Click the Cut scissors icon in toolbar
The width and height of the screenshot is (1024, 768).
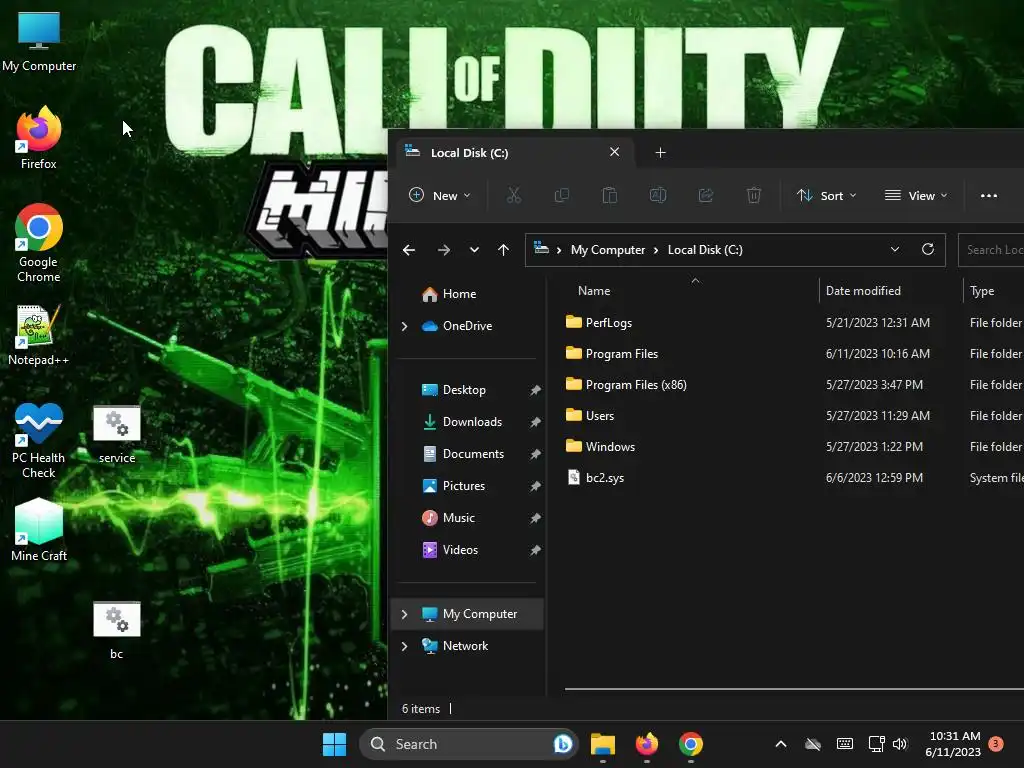[x=514, y=195]
